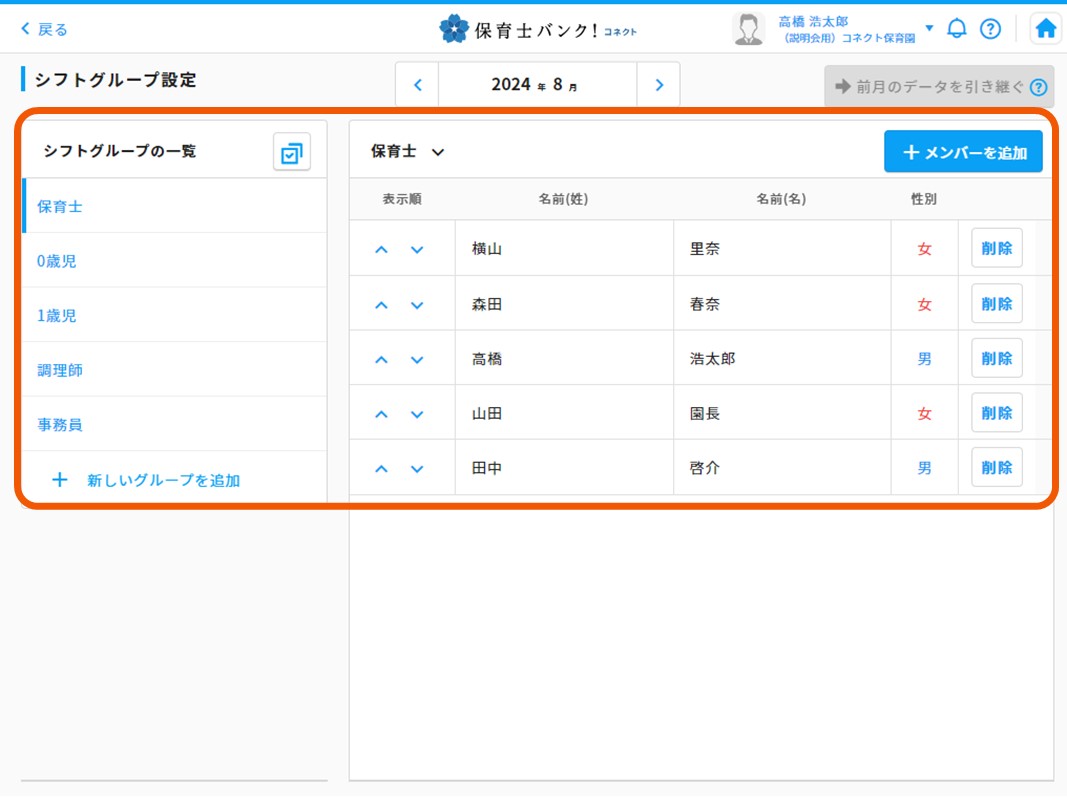Select the 事務員 shift group

(60, 425)
